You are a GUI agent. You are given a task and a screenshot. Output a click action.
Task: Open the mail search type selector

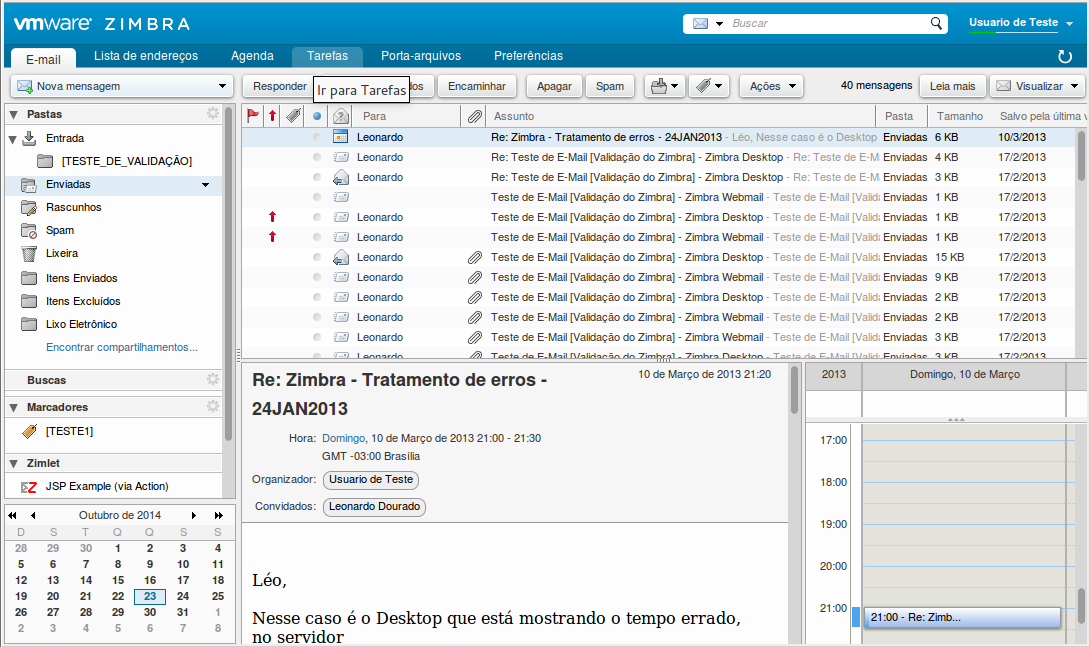point(708,23)
